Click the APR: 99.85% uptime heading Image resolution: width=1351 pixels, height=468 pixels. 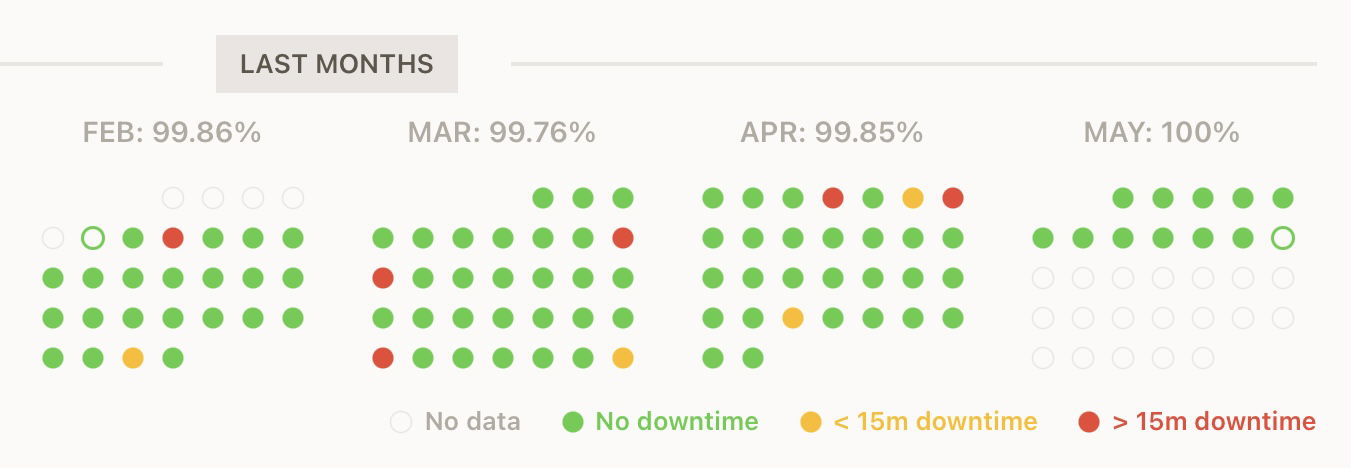pyautogui.click(x=831, y=132)
